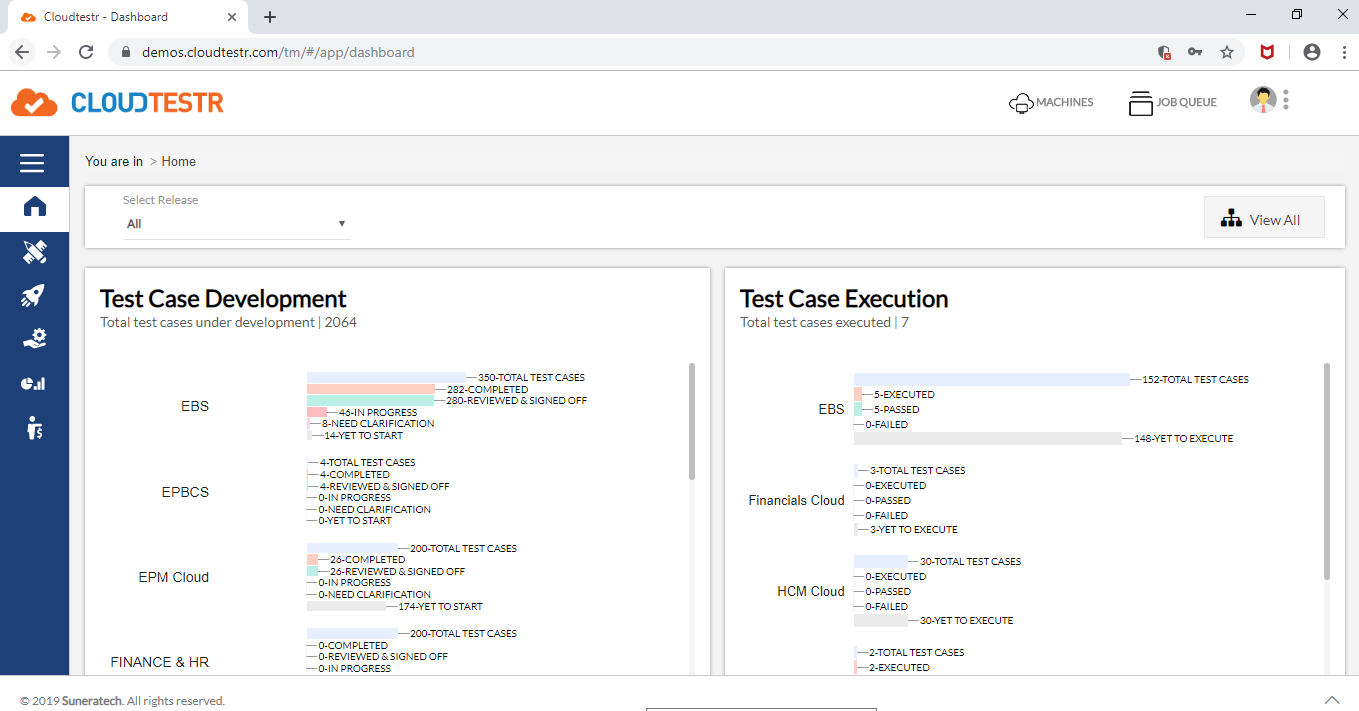Screen dimensions: 1359x711
Task: Expand the footer chevron arrow
Action: point(1332,700)
